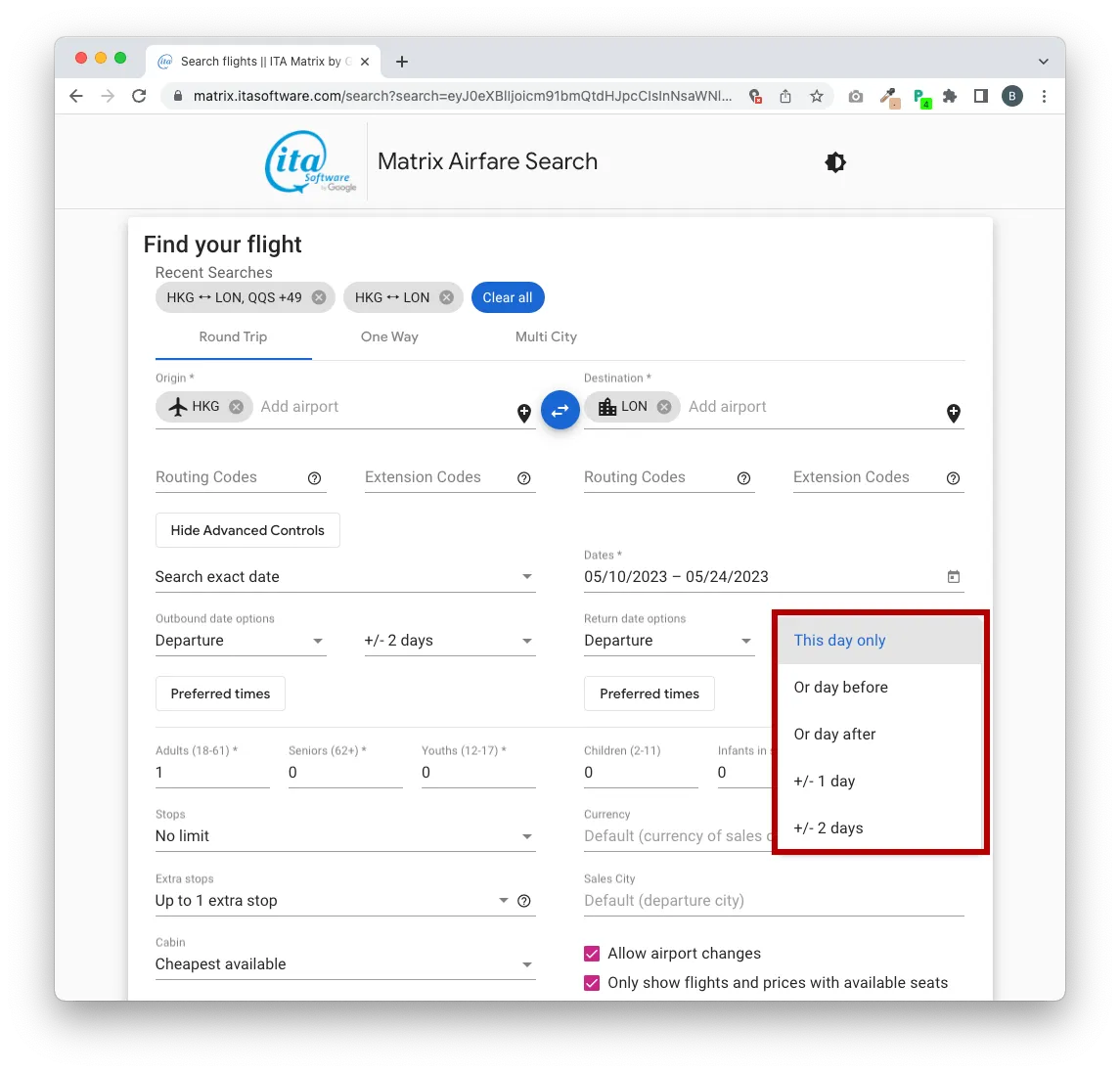Open outbound Preferred times button
Screen dimensions: 1120x1073
coord(220,693)
